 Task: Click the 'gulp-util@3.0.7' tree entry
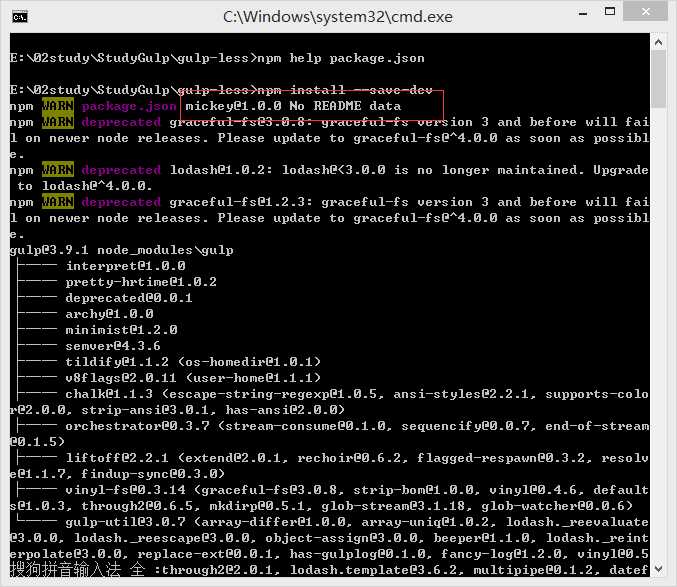pyautogui.click(x=126, y=522)
